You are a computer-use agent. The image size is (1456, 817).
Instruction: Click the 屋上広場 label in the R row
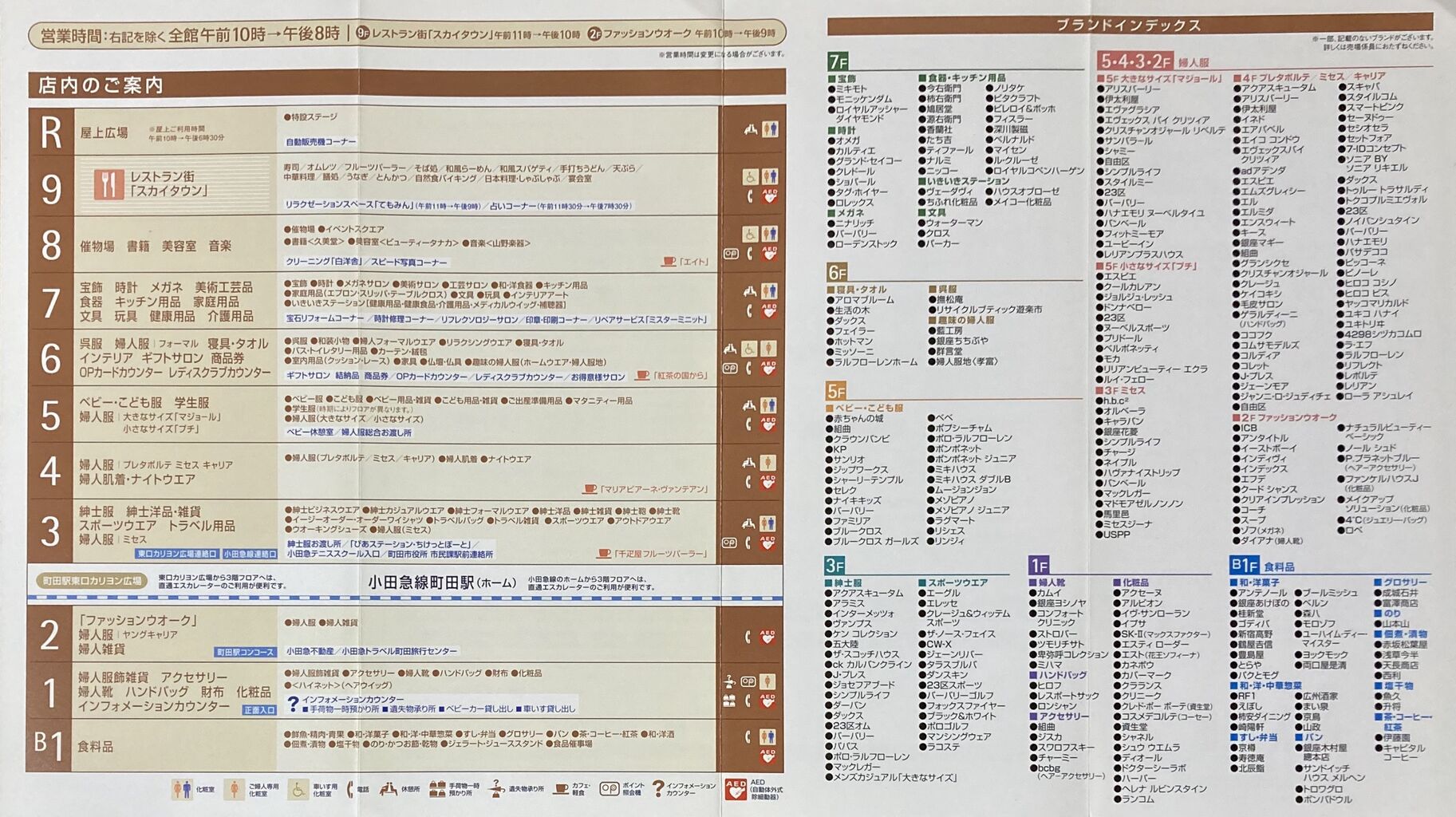point(104,132)
